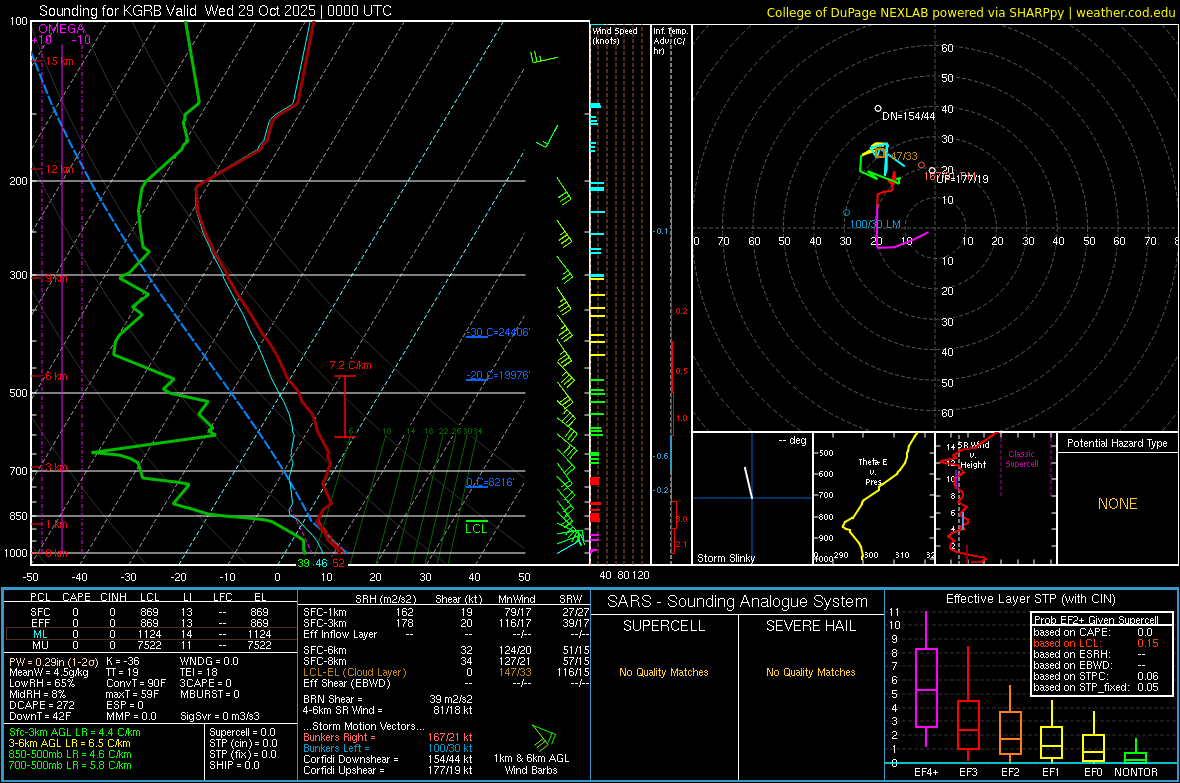Click the PW = 0.29in value
This screenshot has width=1180, height=783.
point(53,661)
